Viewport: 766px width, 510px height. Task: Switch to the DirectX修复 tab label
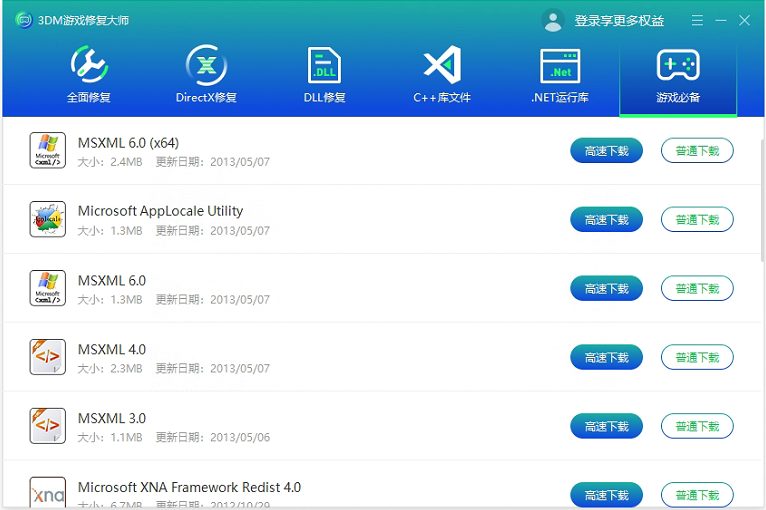click(206, 97)
